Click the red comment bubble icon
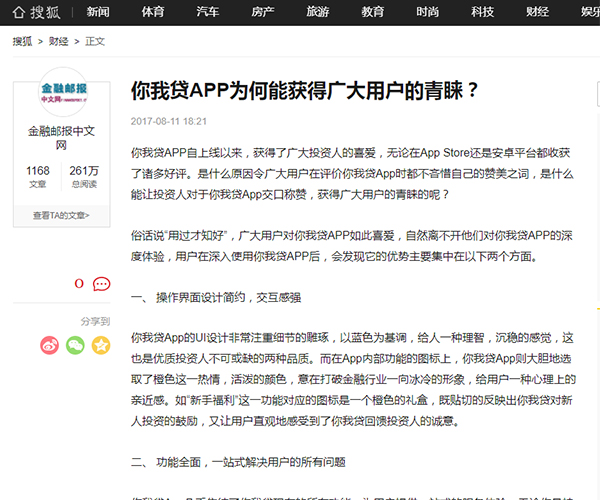Screen dimensions: 600x500 (x=101, y=284)
